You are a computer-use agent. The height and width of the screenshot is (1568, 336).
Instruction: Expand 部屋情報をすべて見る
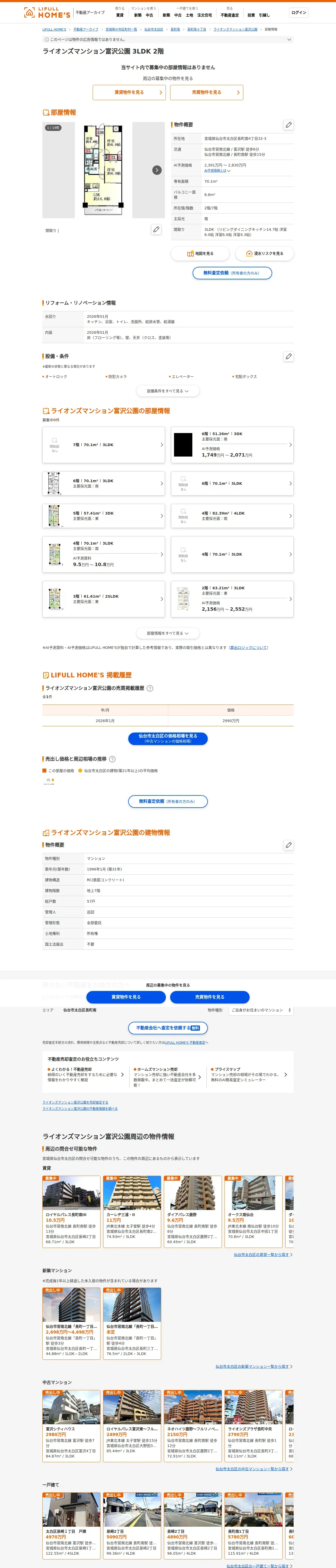(168, 633)
